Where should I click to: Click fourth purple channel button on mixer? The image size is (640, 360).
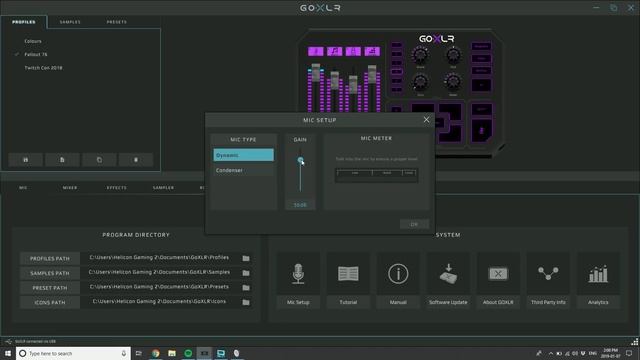pyautogui.click(x=372, y=51)
